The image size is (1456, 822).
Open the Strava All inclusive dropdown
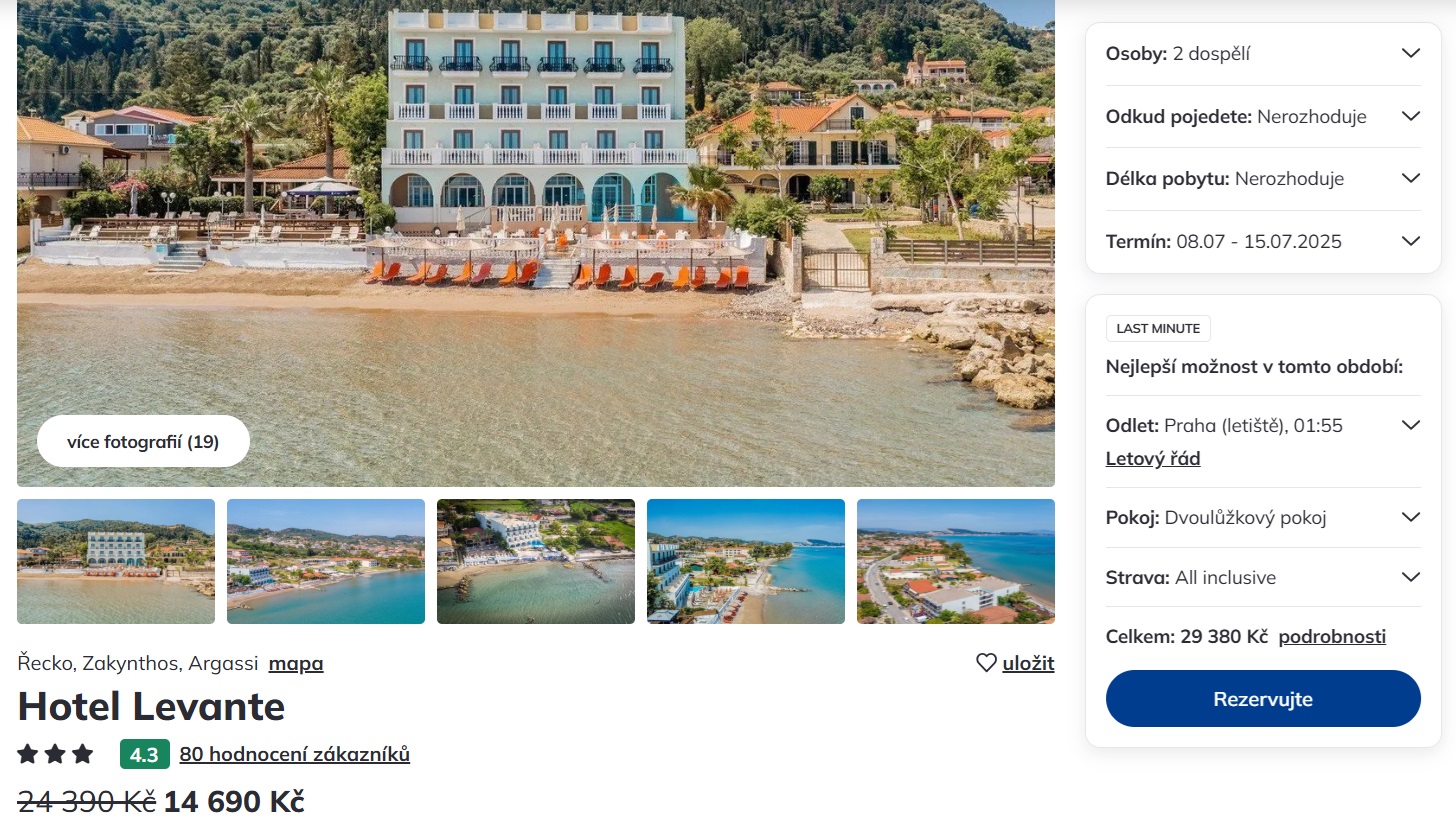[1410, 578]
